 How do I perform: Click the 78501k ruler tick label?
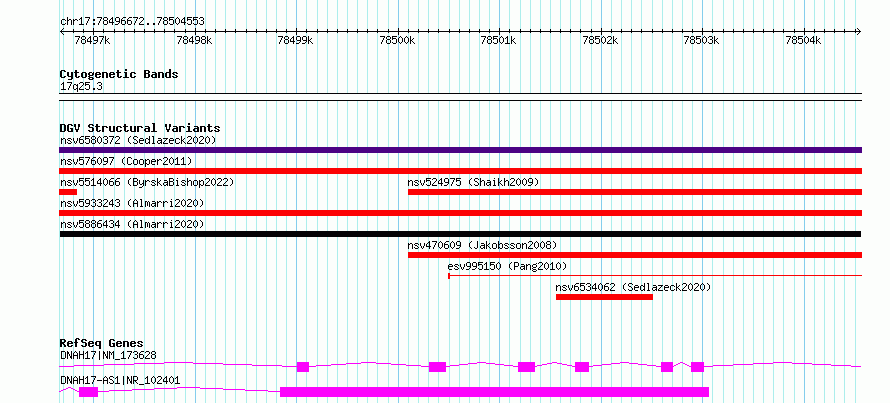498,40
